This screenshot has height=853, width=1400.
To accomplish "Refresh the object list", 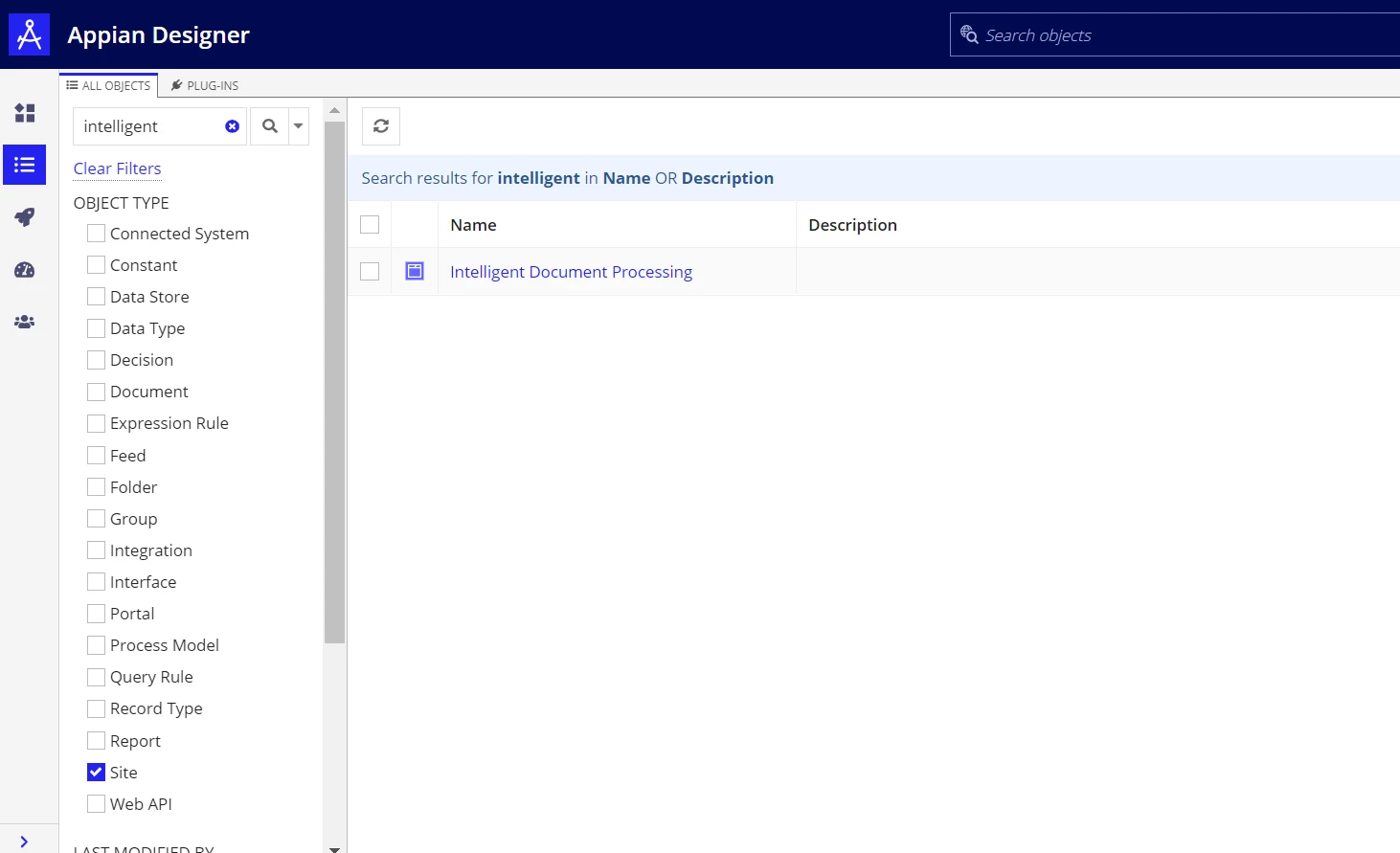I will tap(381, 126).
